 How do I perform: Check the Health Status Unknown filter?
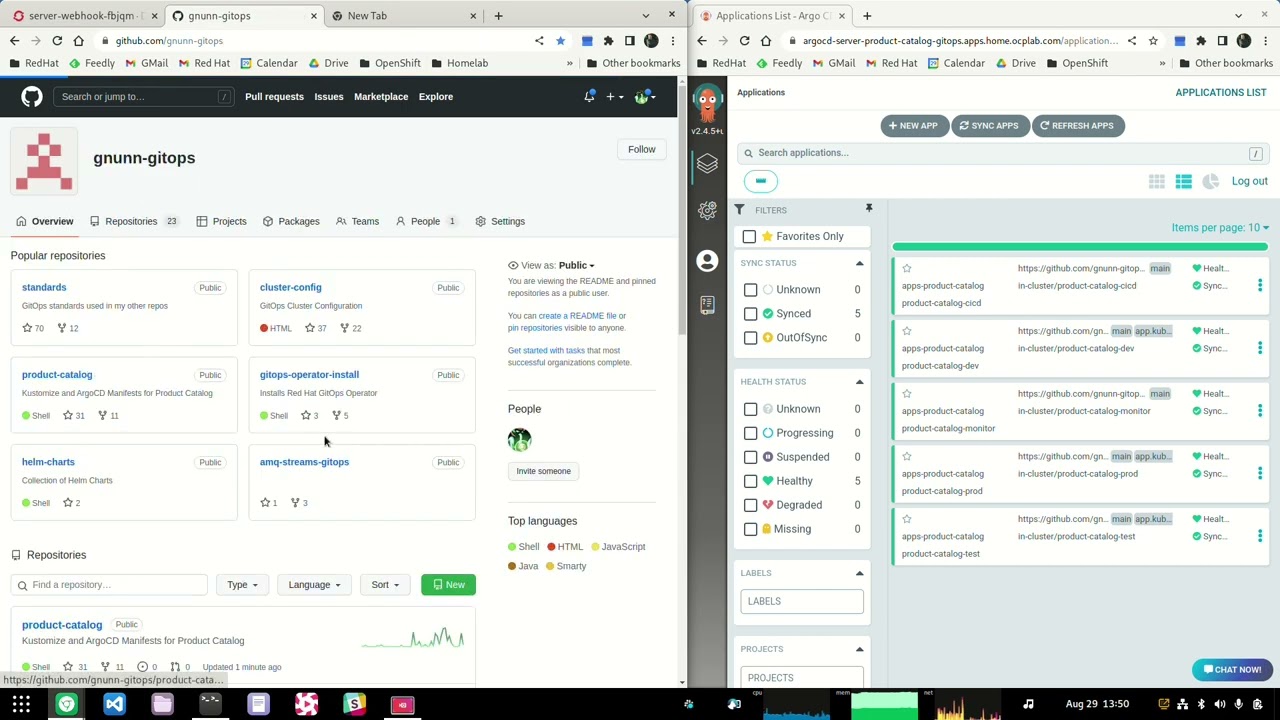coord(750,409)
